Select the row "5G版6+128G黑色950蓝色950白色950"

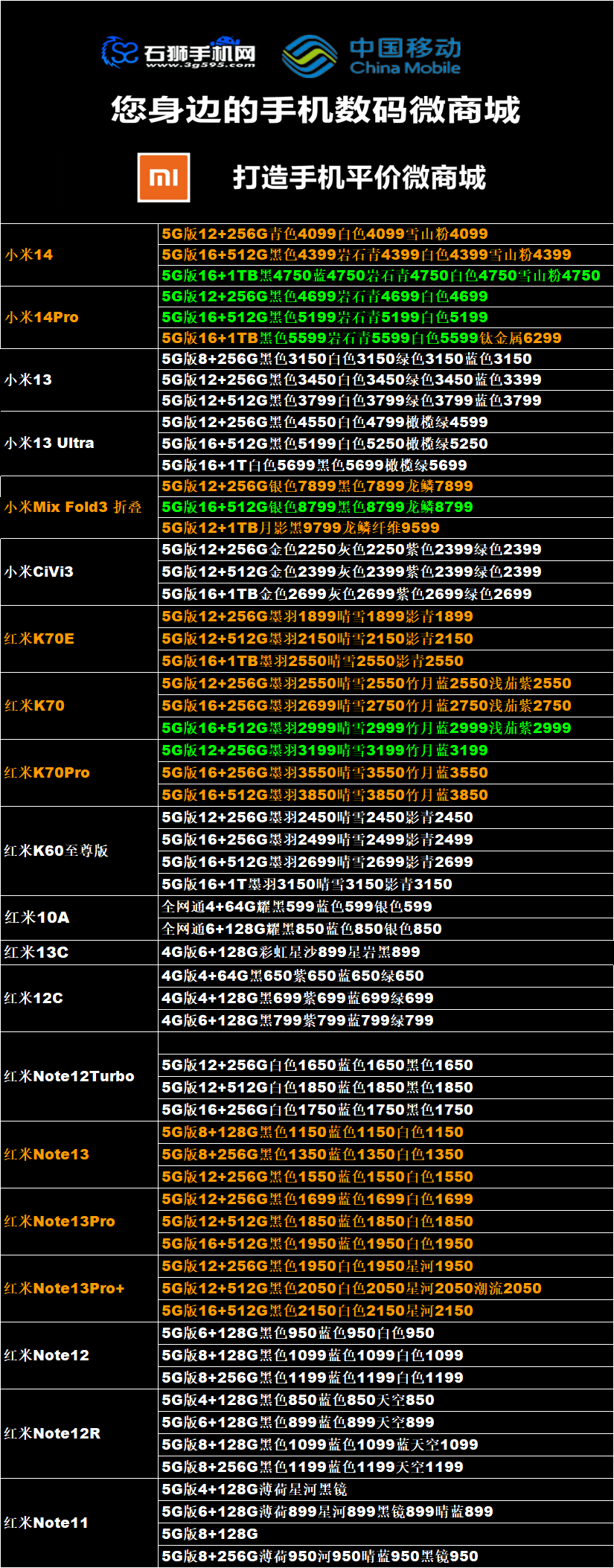(386, 1333)
